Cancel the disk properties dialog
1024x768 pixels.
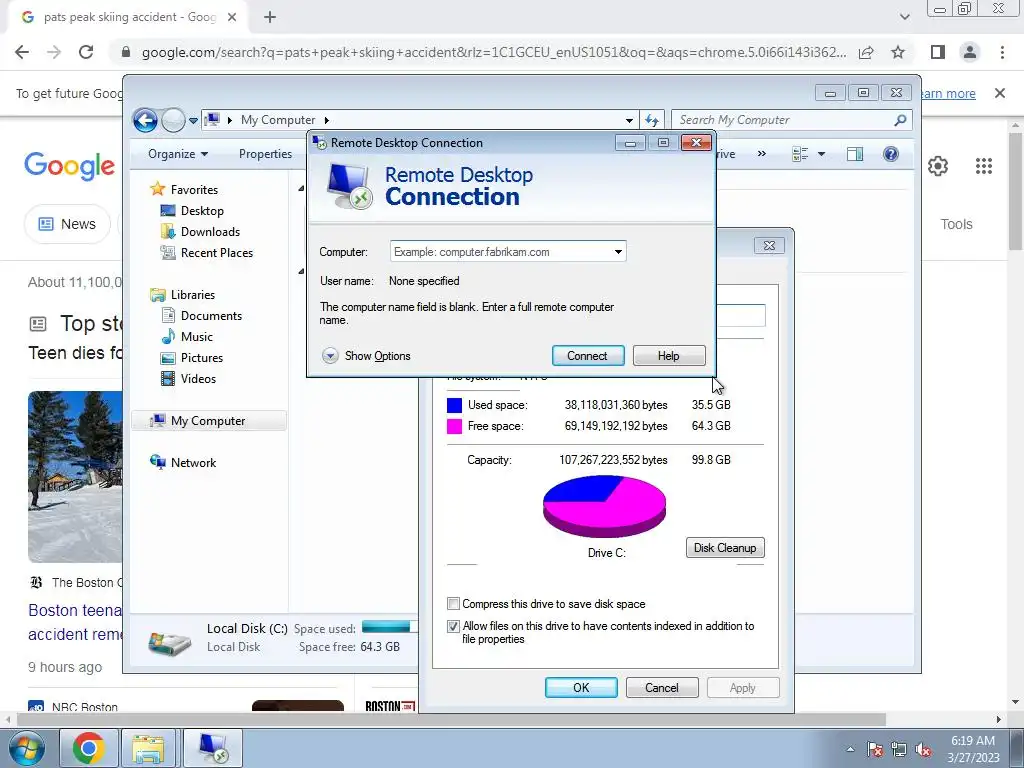(662, 688)
